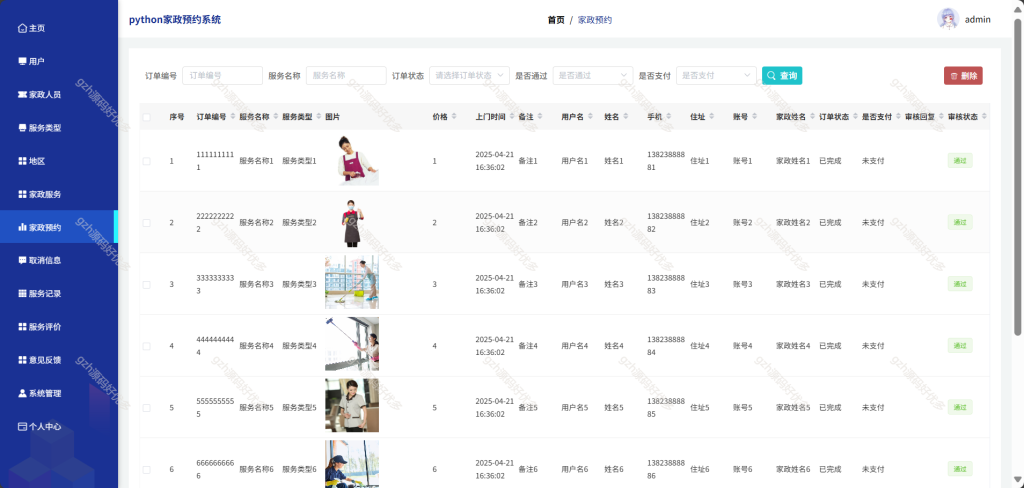1024x488 pixels.
Task: Select 家政预约 in the sidebar menu
Action: point(59,227)
